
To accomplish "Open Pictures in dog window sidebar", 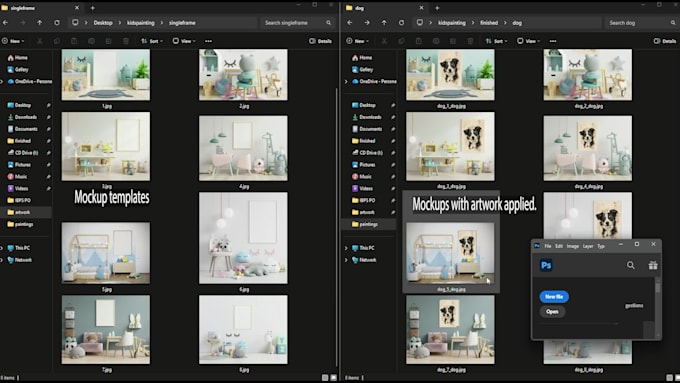I will pyautogui.click(x=367, y=165).
